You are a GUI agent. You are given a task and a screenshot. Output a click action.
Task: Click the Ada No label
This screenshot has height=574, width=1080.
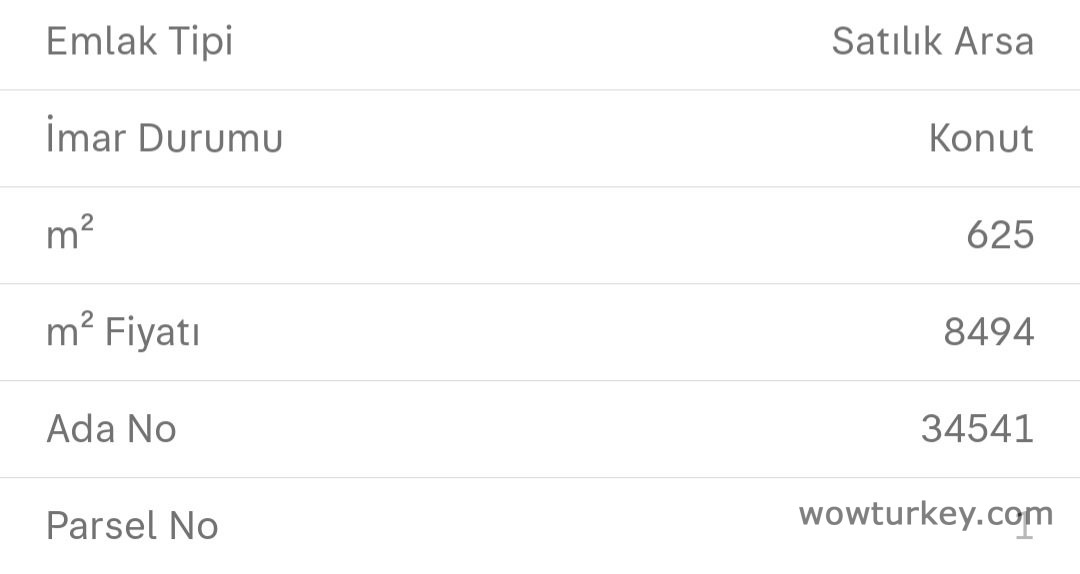111,429
